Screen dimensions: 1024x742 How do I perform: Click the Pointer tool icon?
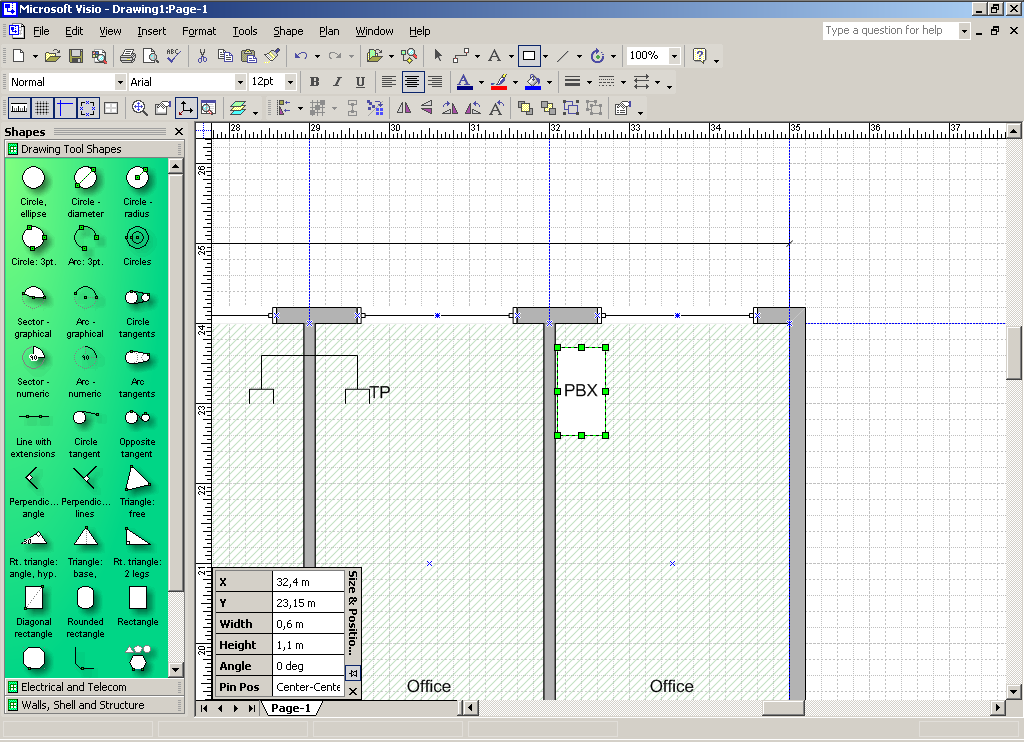click(438, 56)
